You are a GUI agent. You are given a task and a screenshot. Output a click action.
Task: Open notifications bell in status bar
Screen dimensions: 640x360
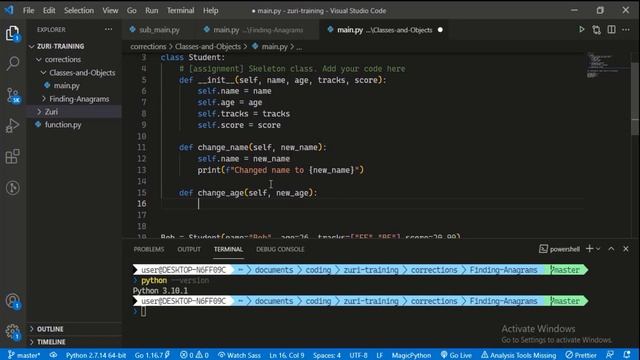pos(627,355)
